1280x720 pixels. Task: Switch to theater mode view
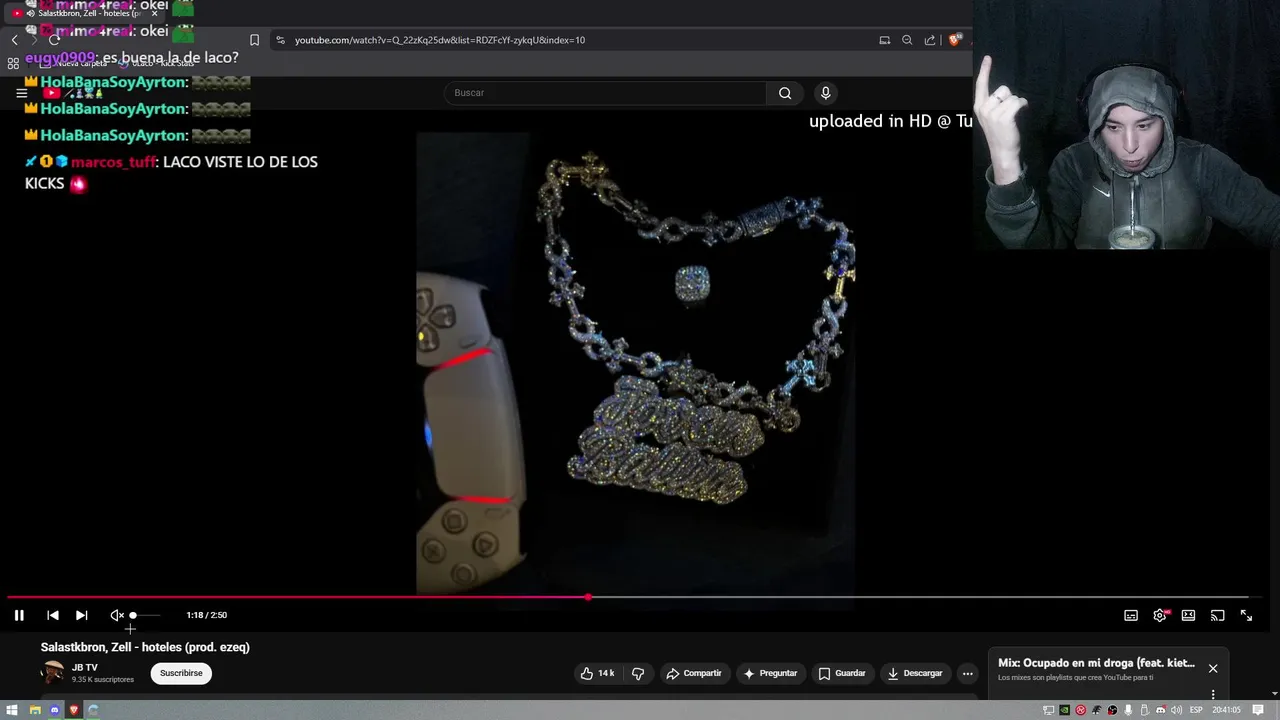pyautogui.click(x=1188, y=615)
